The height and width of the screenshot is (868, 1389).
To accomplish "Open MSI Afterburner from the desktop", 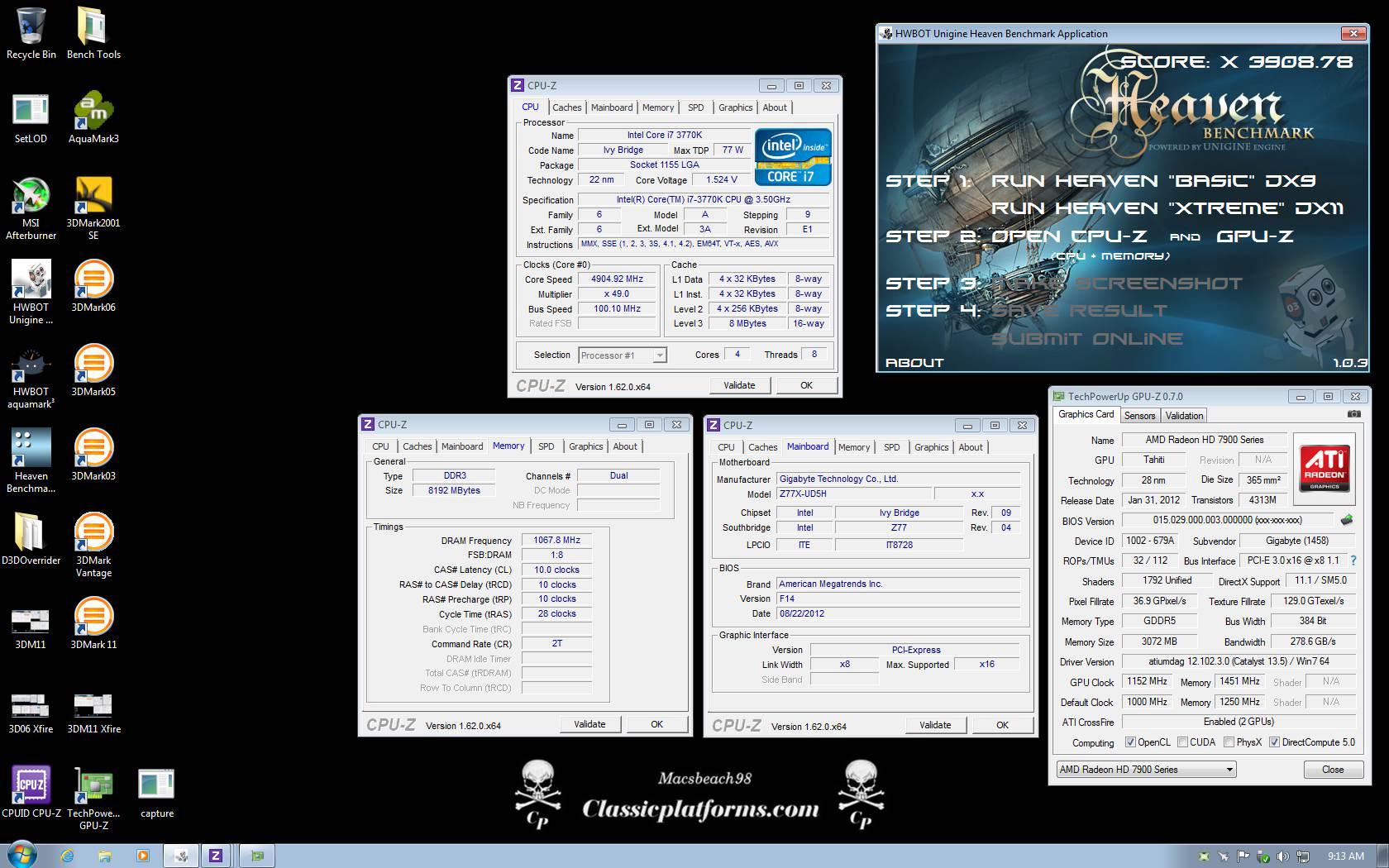I will 31,208.
